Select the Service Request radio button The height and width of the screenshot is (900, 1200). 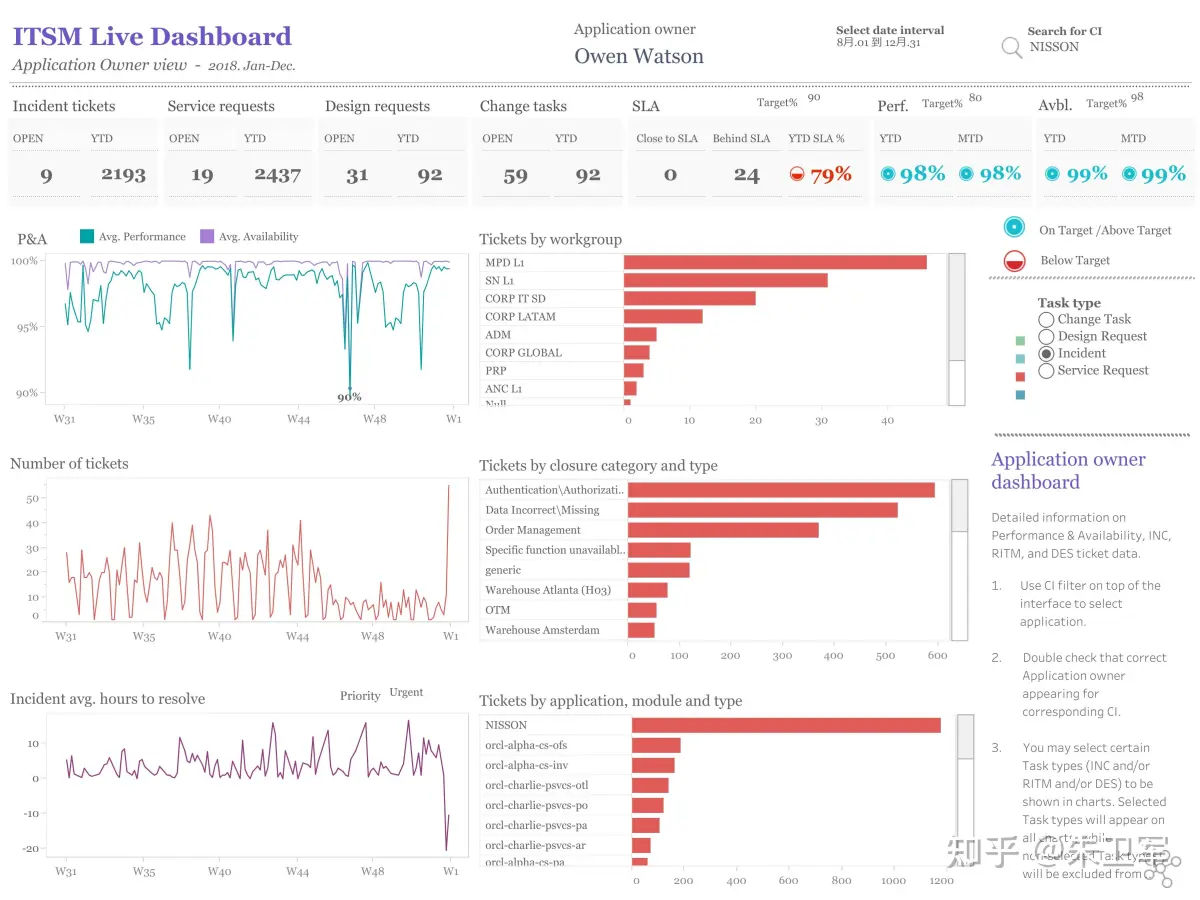pos(1046,370)
